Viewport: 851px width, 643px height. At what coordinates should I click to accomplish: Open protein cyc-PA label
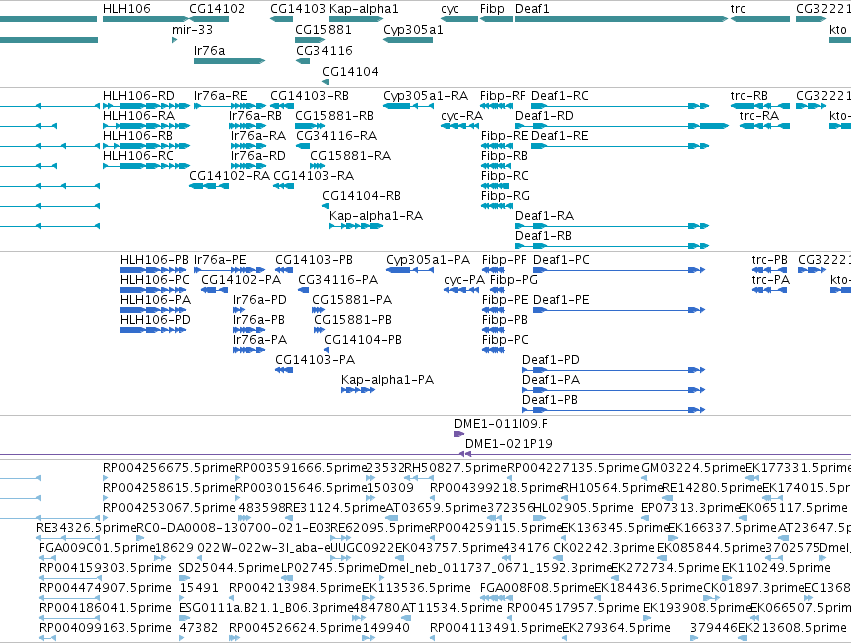point(465,281)
